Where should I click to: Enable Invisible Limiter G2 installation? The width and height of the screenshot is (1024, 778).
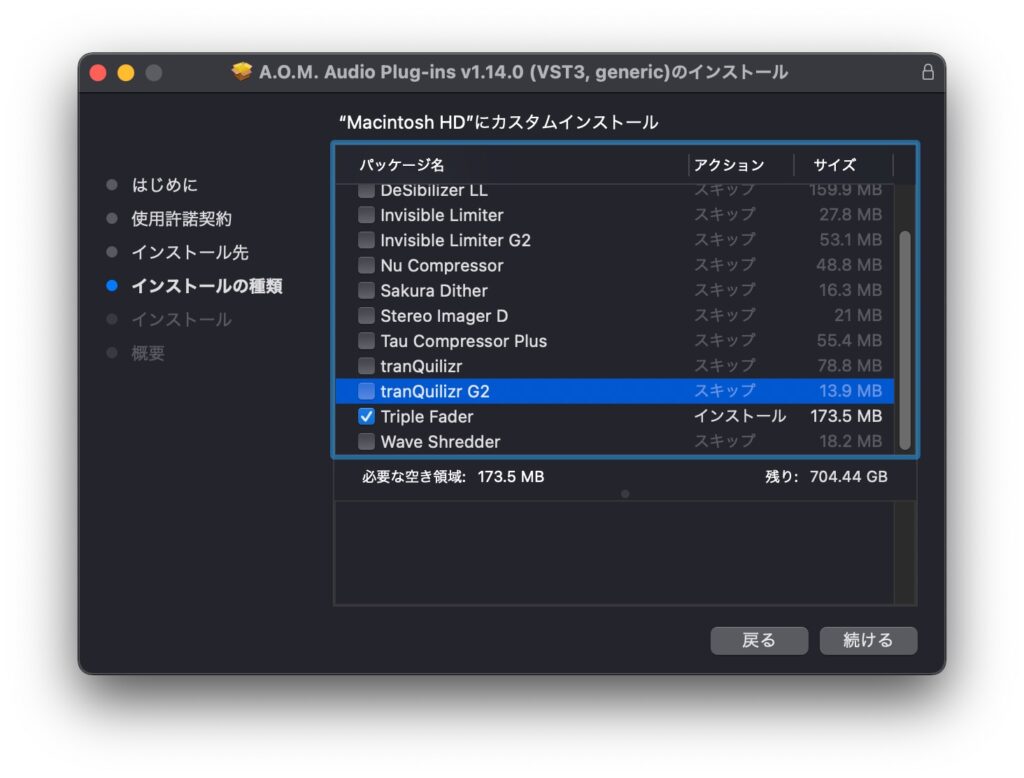point(367,240)
